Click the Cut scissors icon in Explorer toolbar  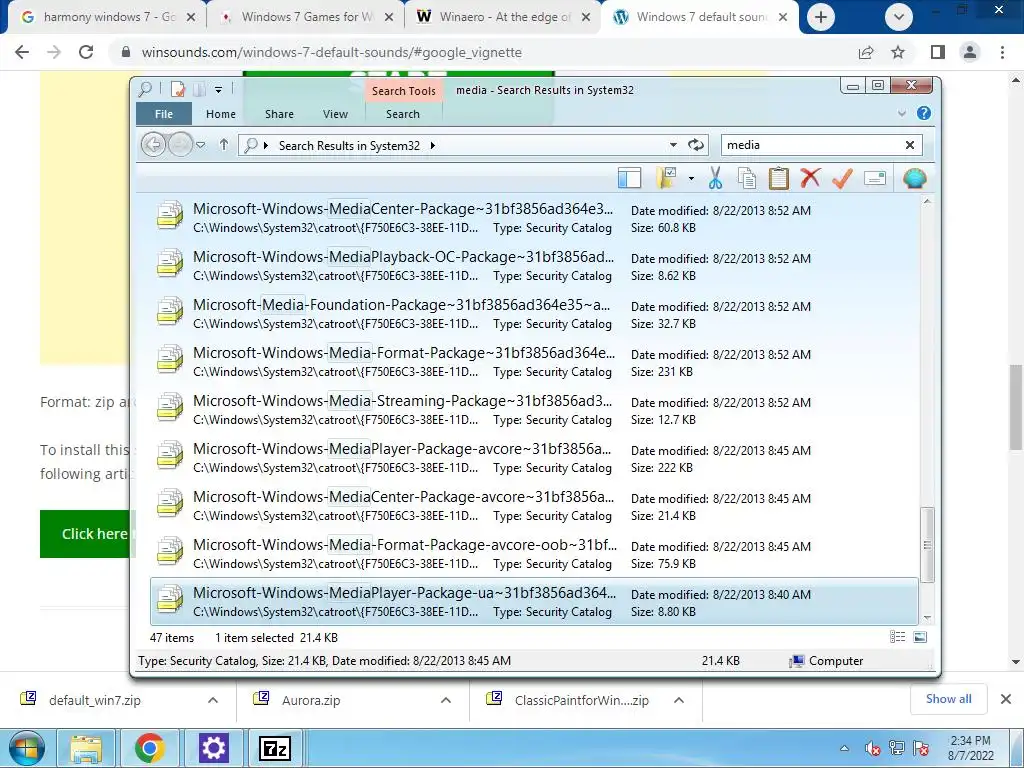pos(715,178)
